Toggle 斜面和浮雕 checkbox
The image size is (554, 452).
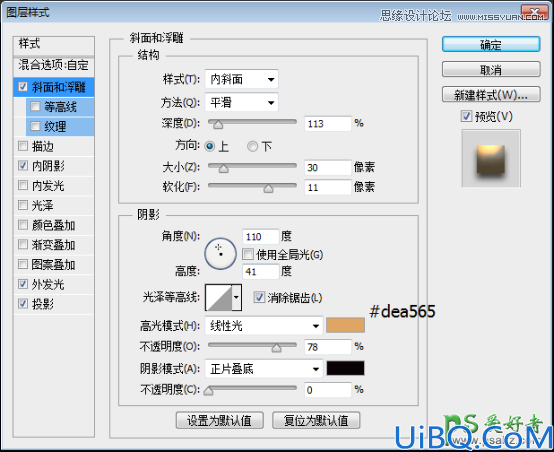23,87
